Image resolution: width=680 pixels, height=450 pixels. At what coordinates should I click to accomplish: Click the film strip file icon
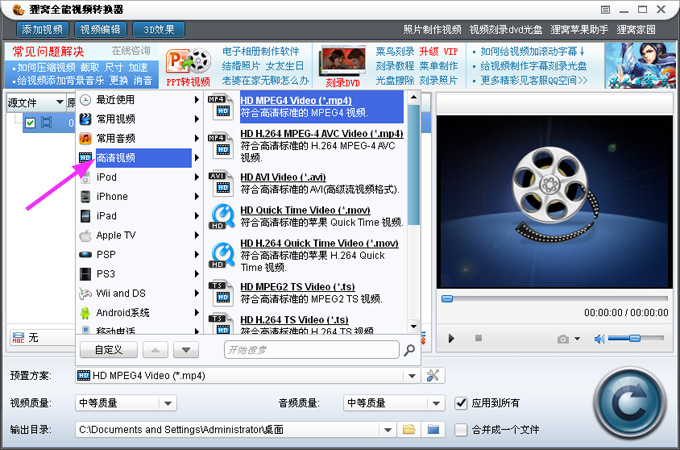pyautogui.click(x=46, y=123)
